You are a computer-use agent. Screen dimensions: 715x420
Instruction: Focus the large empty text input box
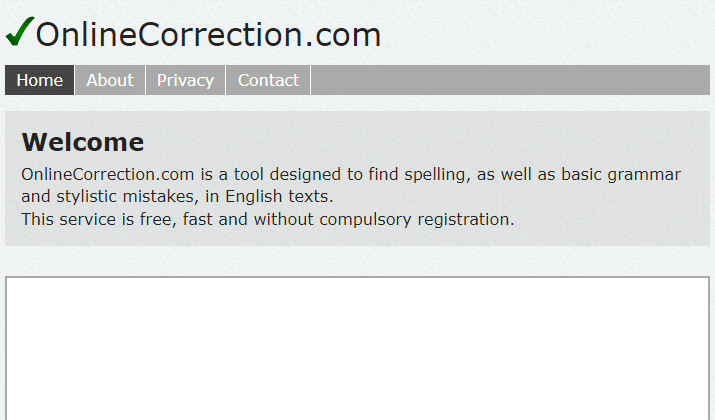(x=358, y=348)
